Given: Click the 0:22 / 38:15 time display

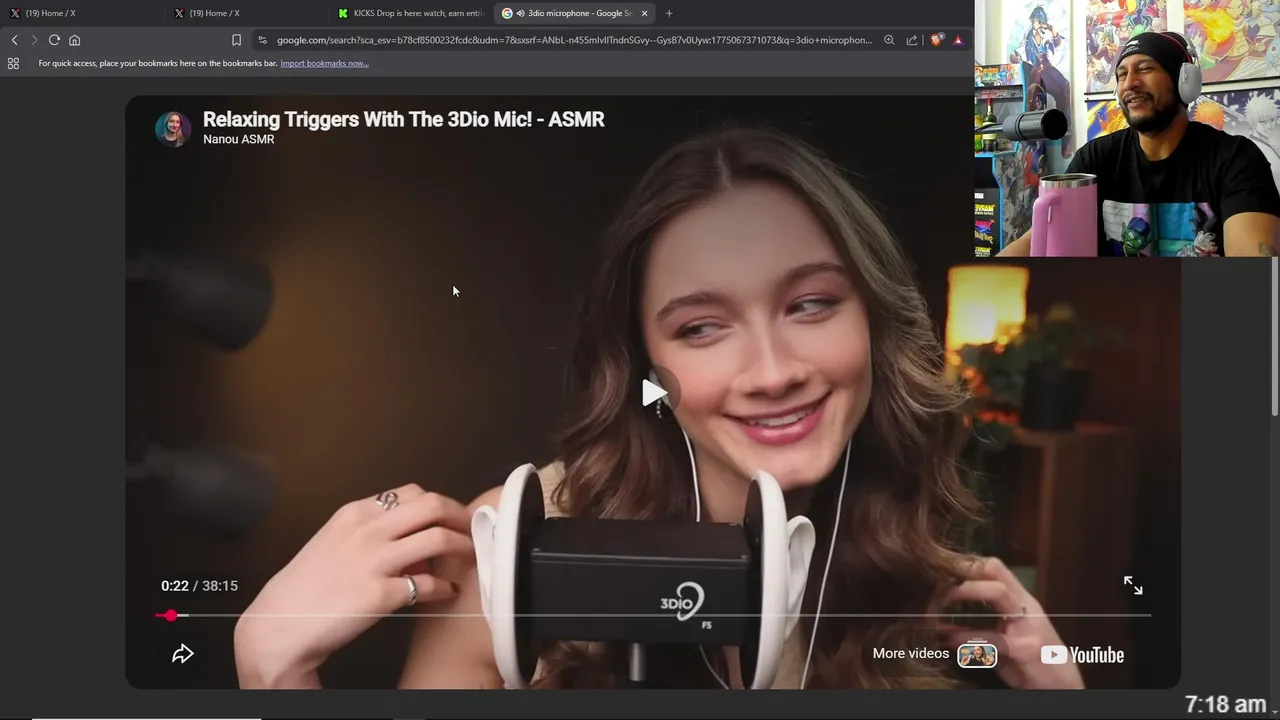Looking at the screenshot, I should tap(199, 586).
